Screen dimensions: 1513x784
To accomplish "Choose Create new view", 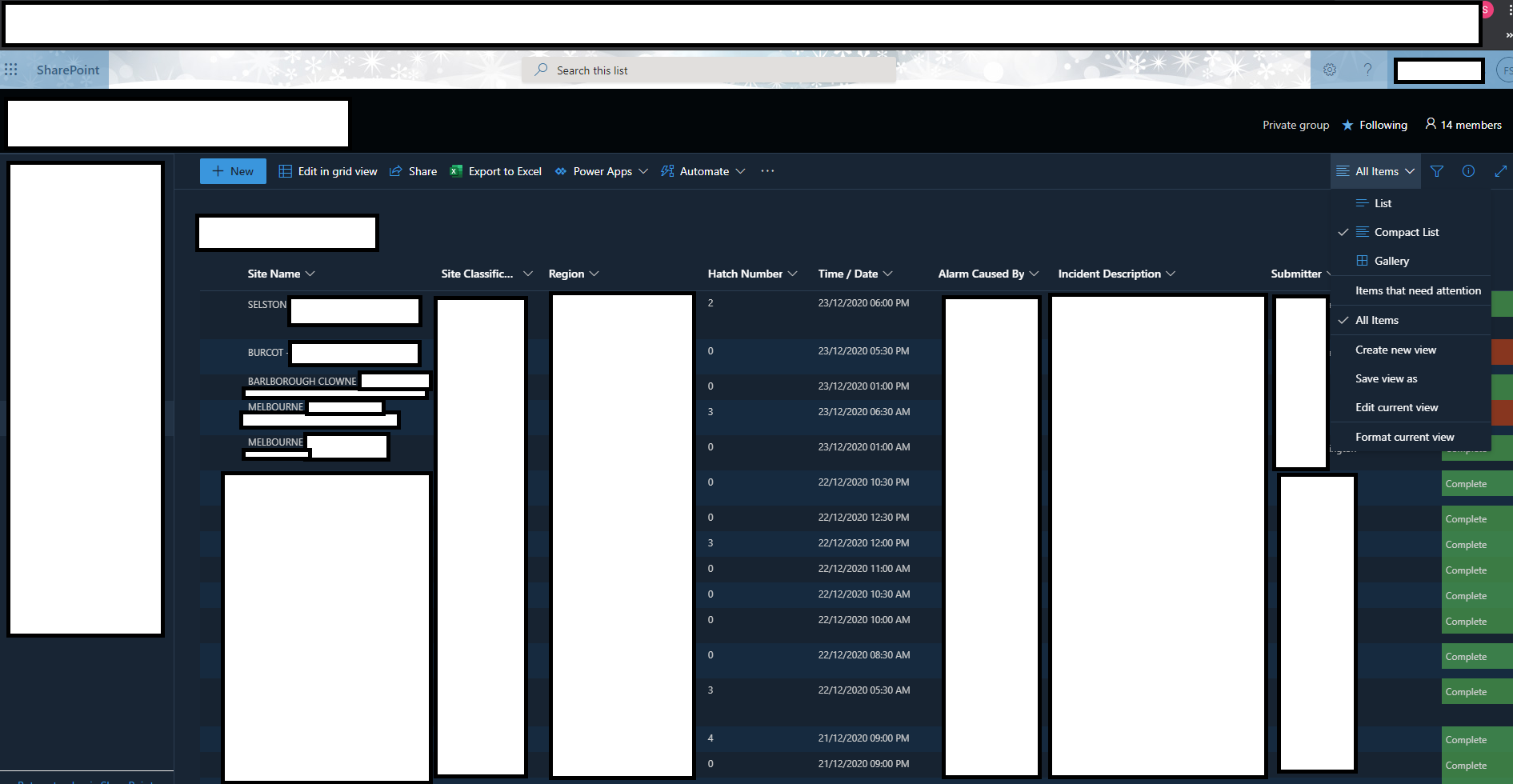I will tap(1411, 350).
